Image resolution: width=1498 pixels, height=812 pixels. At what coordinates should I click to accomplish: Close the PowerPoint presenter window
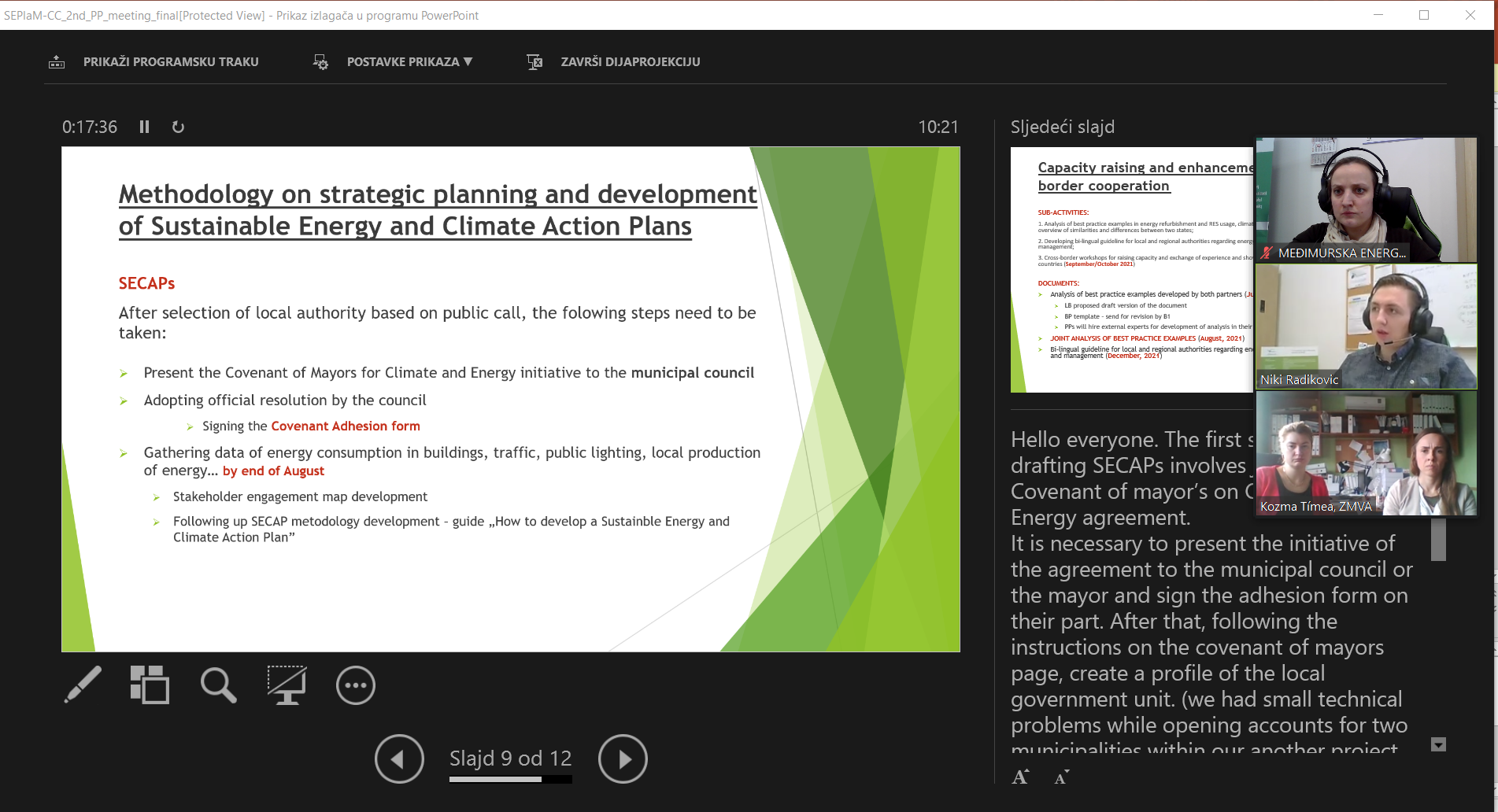(x=1470, y=15)
